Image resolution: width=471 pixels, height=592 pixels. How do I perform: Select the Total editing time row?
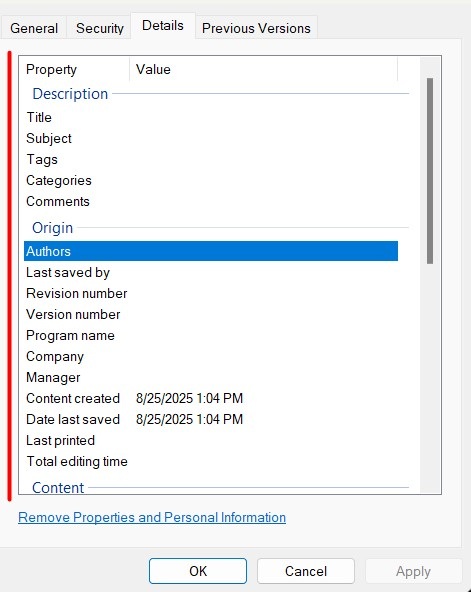coord(211,461)
